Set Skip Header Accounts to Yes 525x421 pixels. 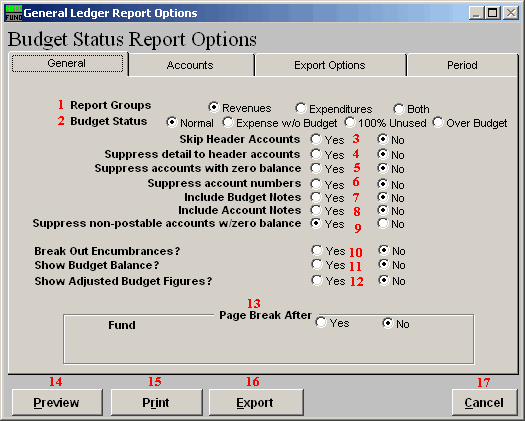point(315,139)
